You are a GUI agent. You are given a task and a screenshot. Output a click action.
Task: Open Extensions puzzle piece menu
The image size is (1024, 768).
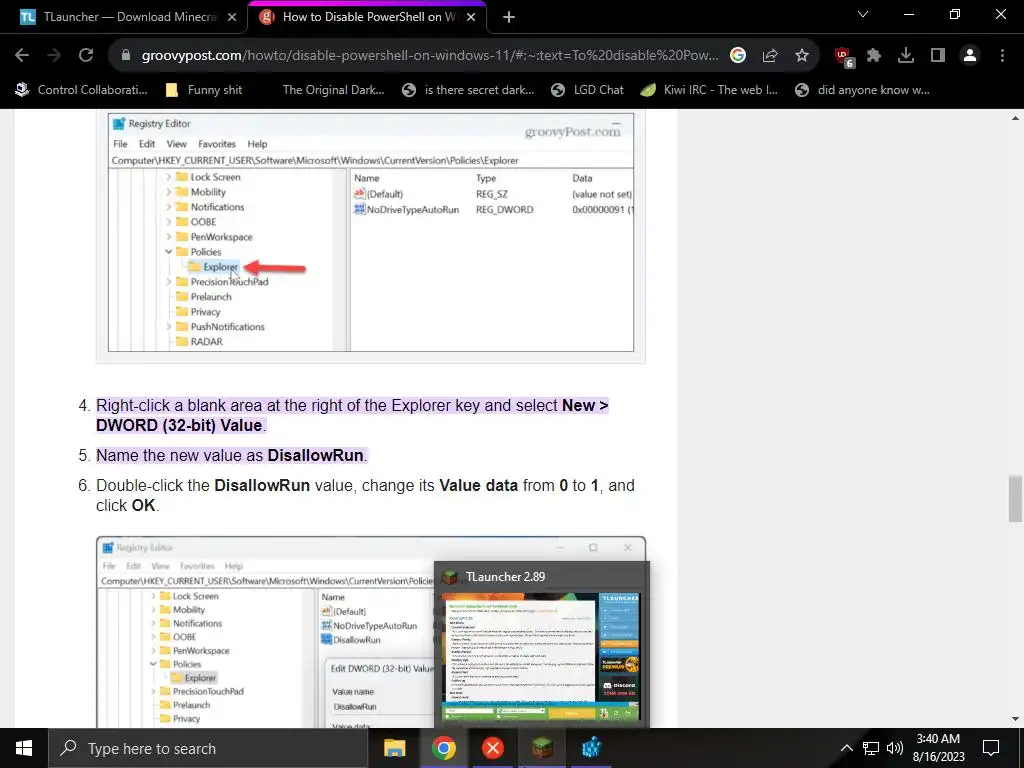[x=874, y=56]
